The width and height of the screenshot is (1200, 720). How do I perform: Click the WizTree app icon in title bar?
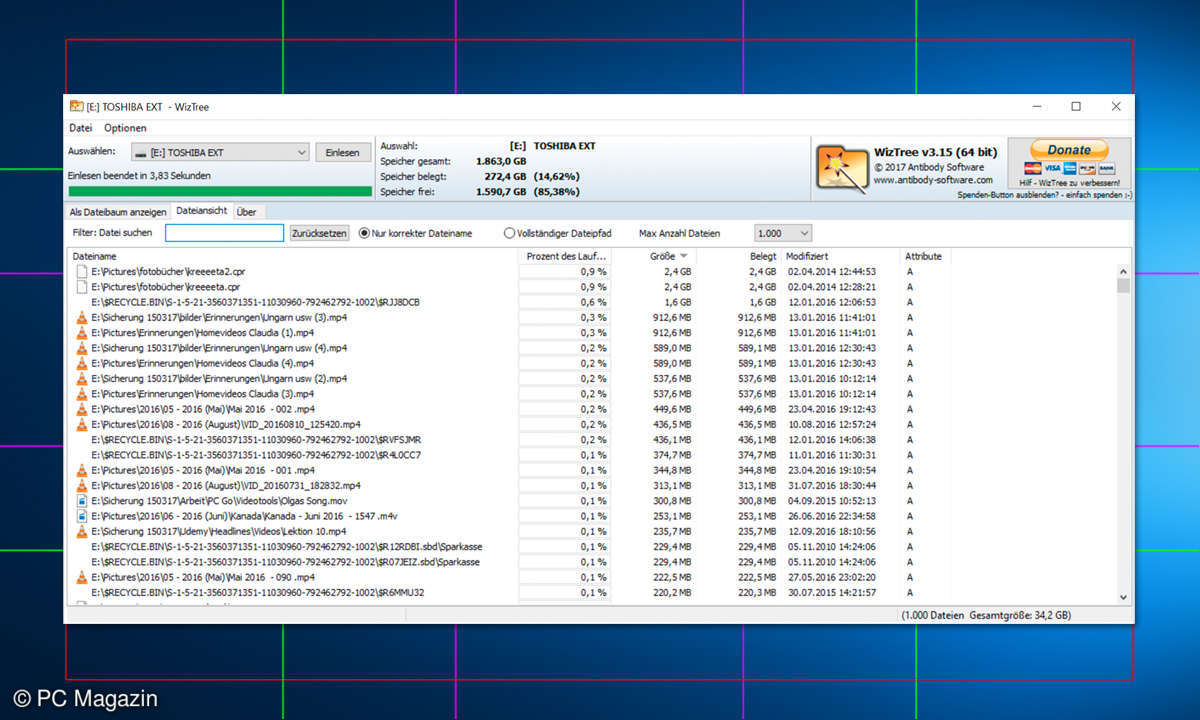[76, 107]
